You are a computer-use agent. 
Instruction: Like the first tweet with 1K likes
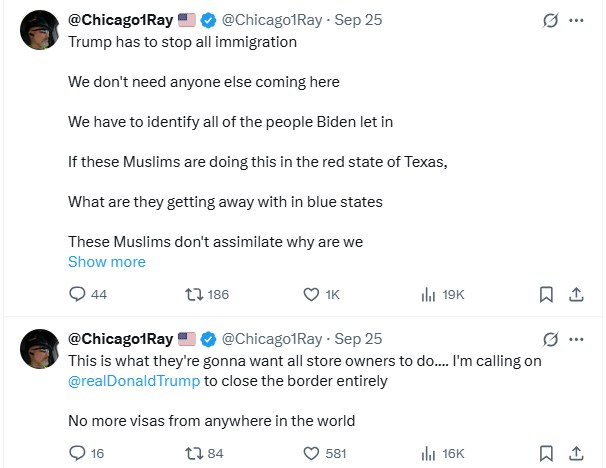(x=311, y=294)
